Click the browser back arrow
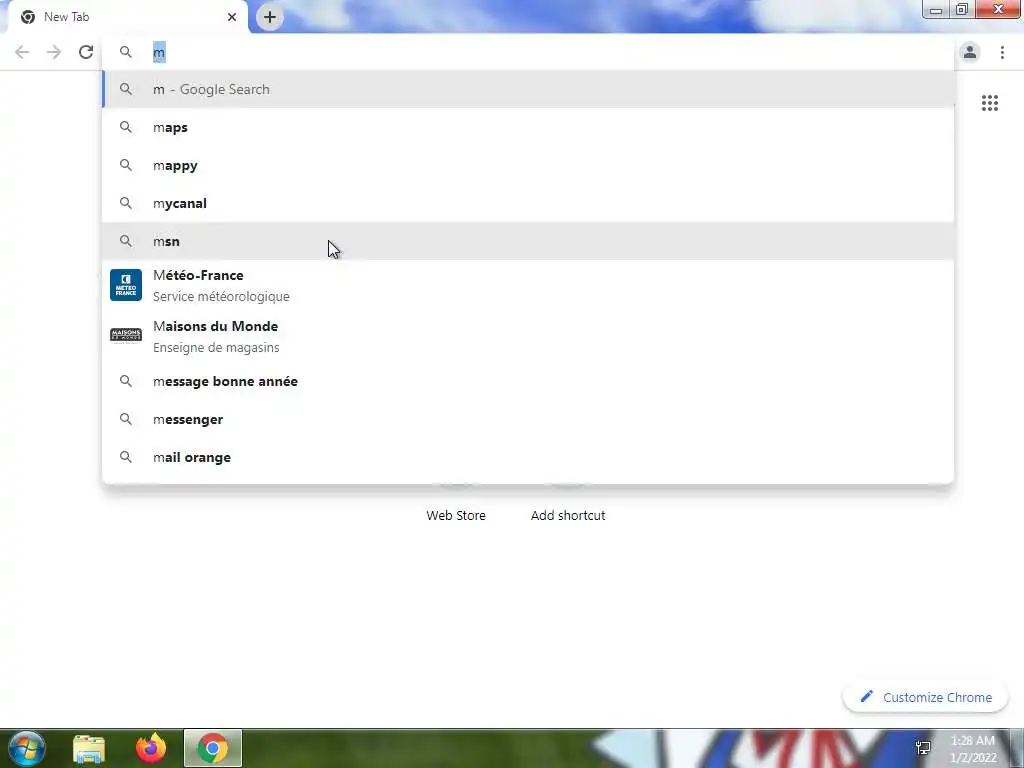Screen dimensions: 1024x768 (22, 52)
